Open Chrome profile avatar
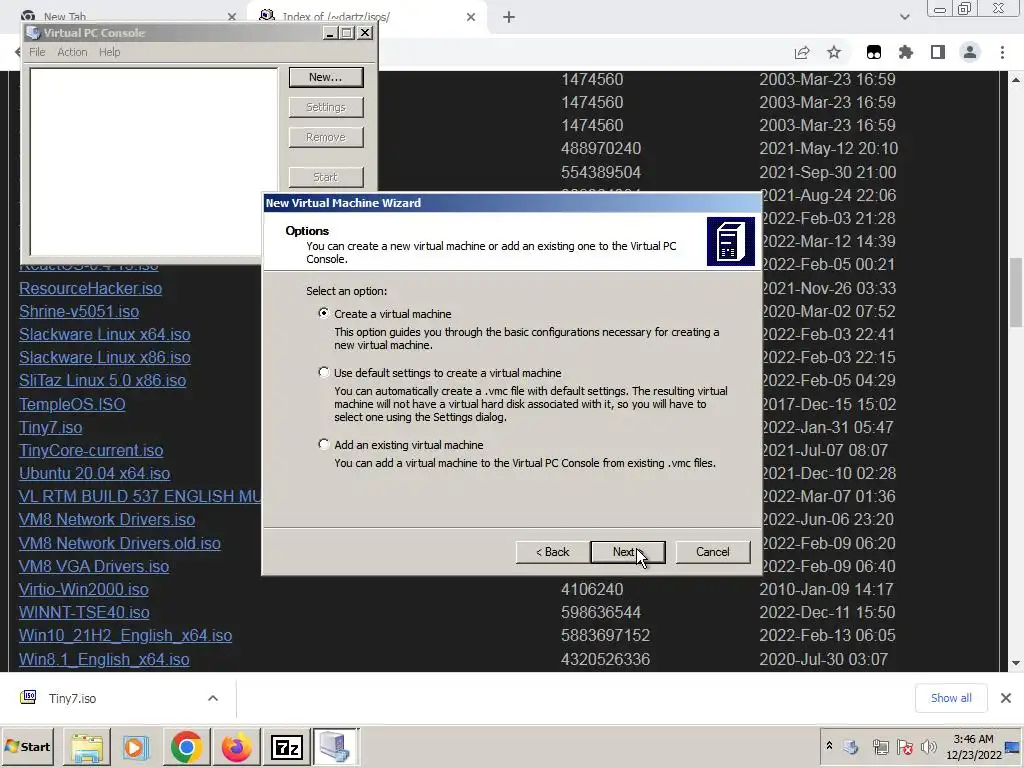The width and height of the screenshot is (1024, 768). pyautogui.click(x=970, y=52)
